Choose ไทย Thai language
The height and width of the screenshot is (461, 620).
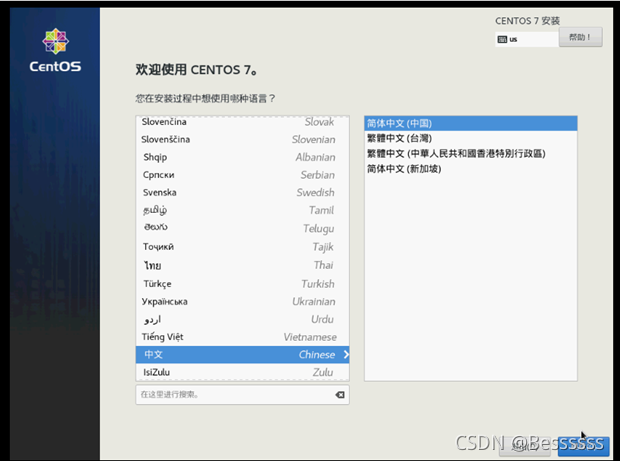[242, 265]
